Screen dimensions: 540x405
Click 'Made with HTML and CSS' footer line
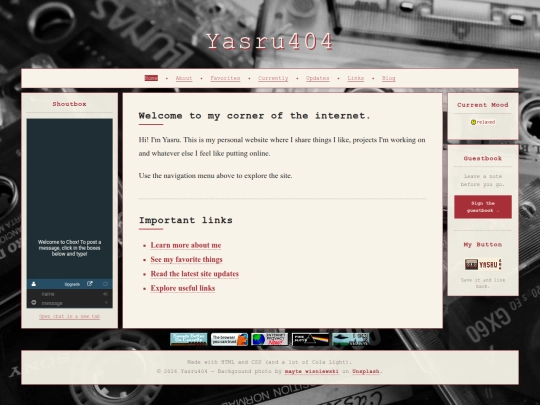(x=270, y=362)
